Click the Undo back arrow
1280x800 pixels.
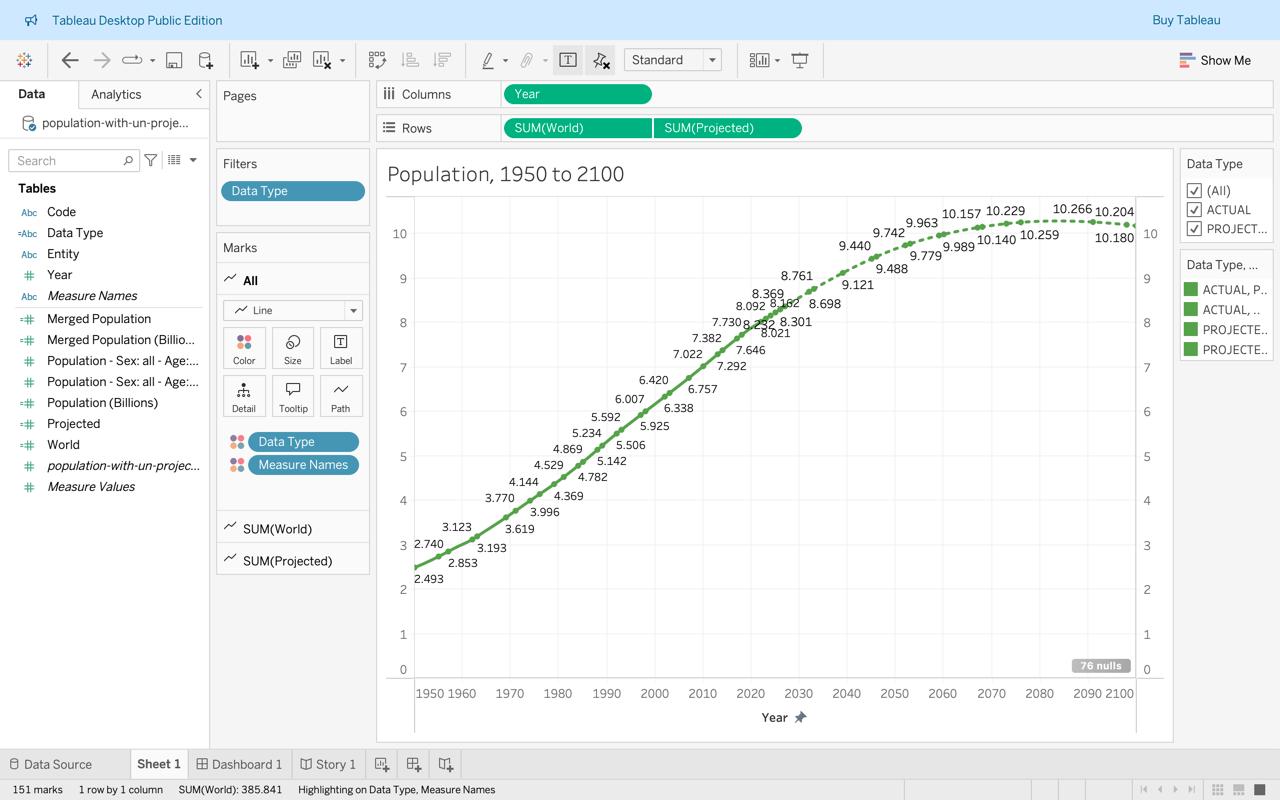[70, 60]
